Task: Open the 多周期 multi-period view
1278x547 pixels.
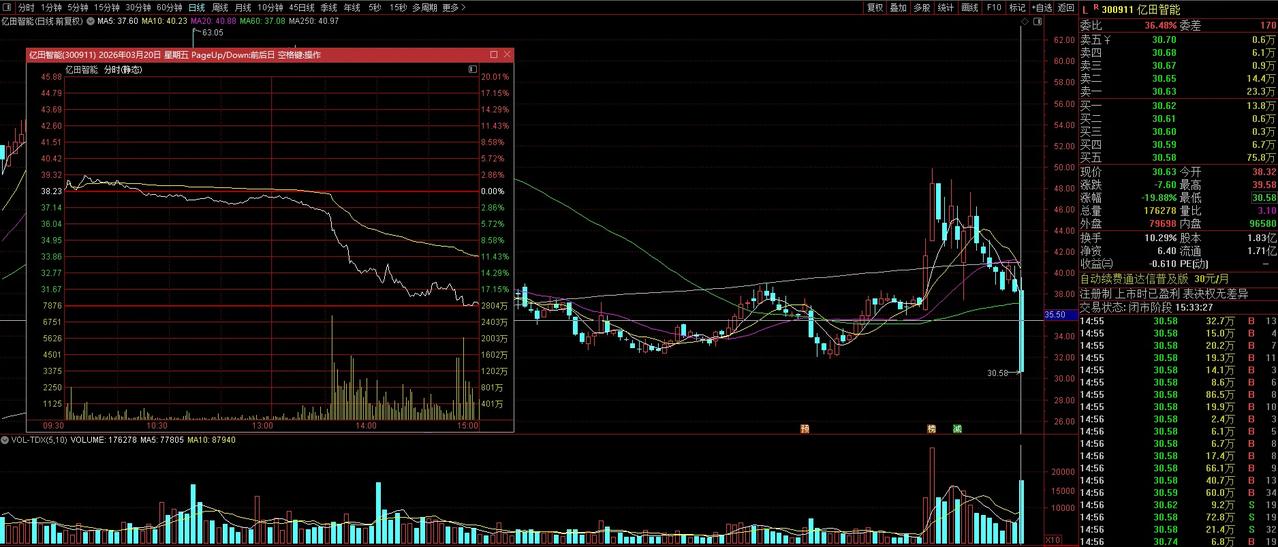Action: click(424, 7)
